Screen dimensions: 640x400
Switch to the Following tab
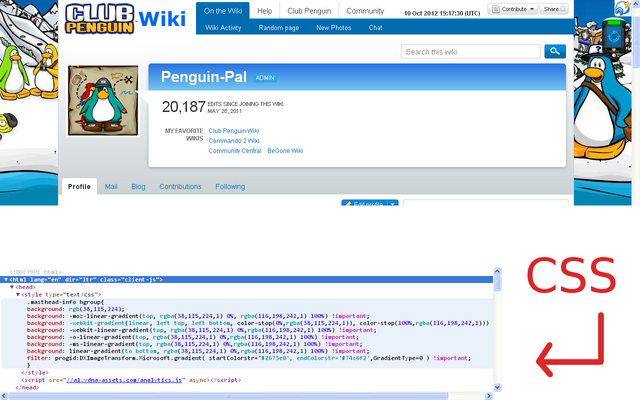pyautogui.click(x=230, y=187)
